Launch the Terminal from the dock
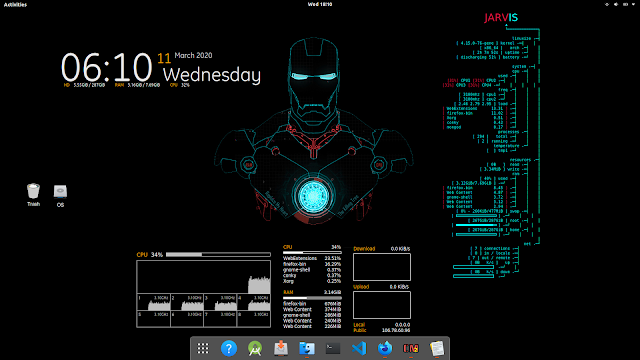 (x=333, y=348)
